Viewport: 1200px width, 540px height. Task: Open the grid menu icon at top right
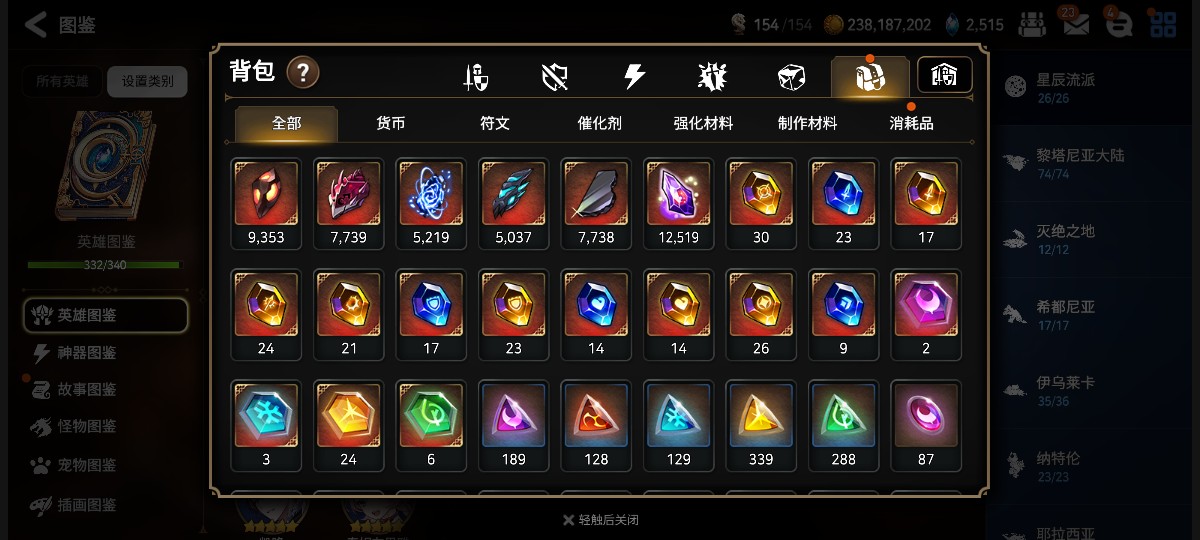(x=1162, y=24)
